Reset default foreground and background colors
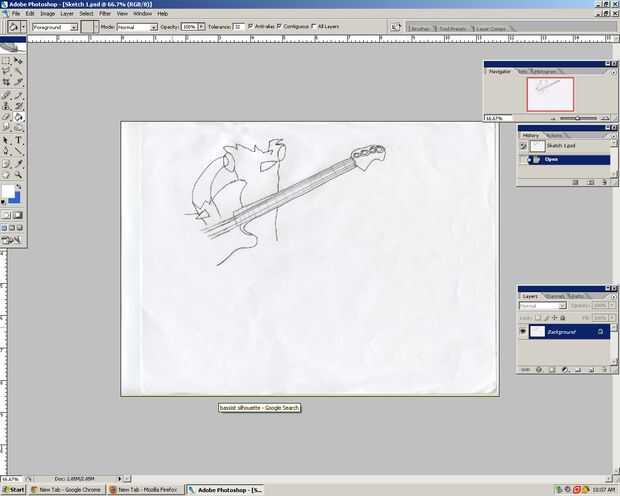 point(3,202)
